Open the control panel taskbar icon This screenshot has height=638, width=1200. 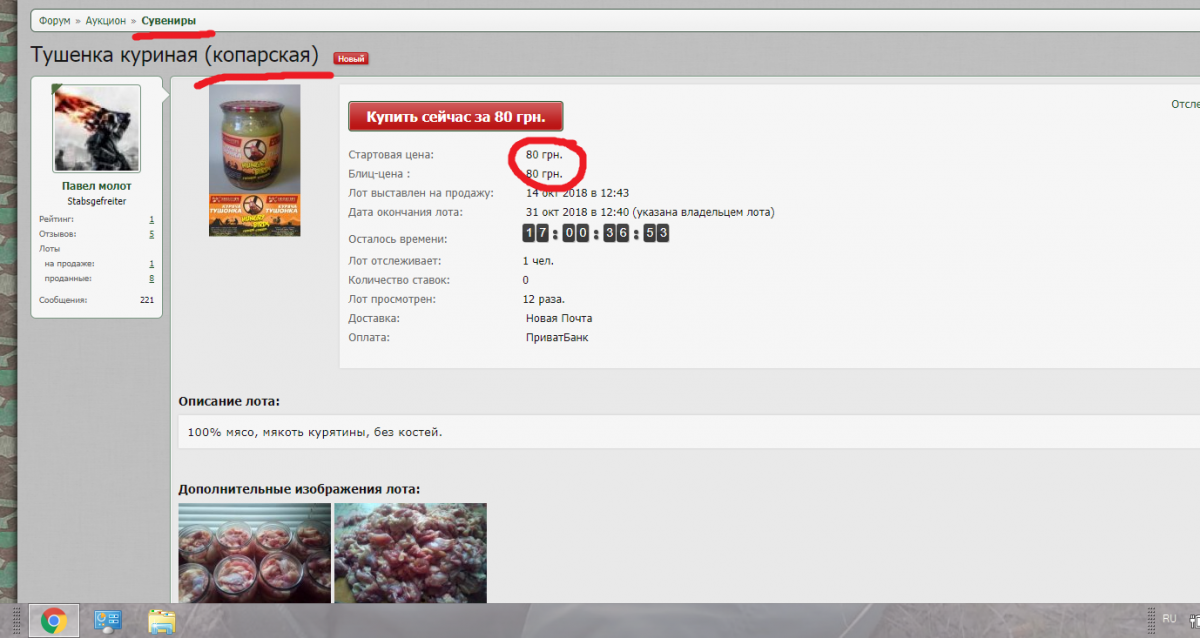[107, 621]
